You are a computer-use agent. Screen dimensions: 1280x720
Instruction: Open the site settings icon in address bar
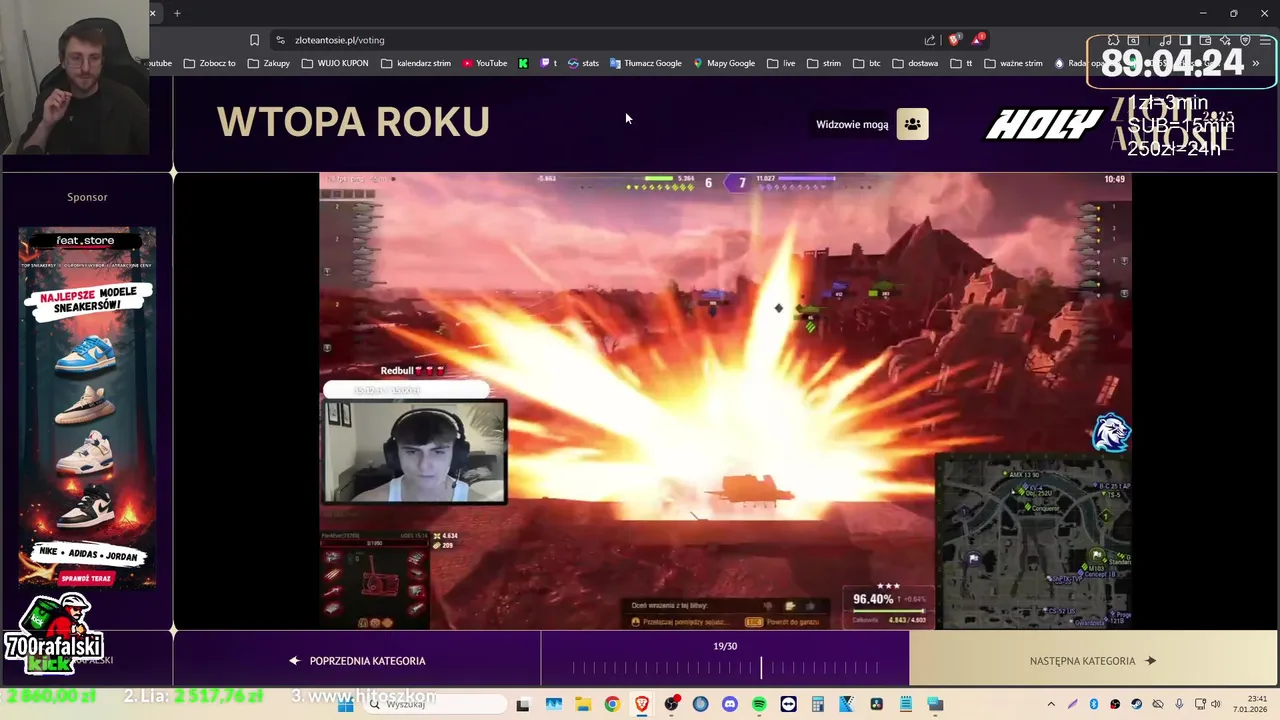pyautogui.click(x=280, y=40)
